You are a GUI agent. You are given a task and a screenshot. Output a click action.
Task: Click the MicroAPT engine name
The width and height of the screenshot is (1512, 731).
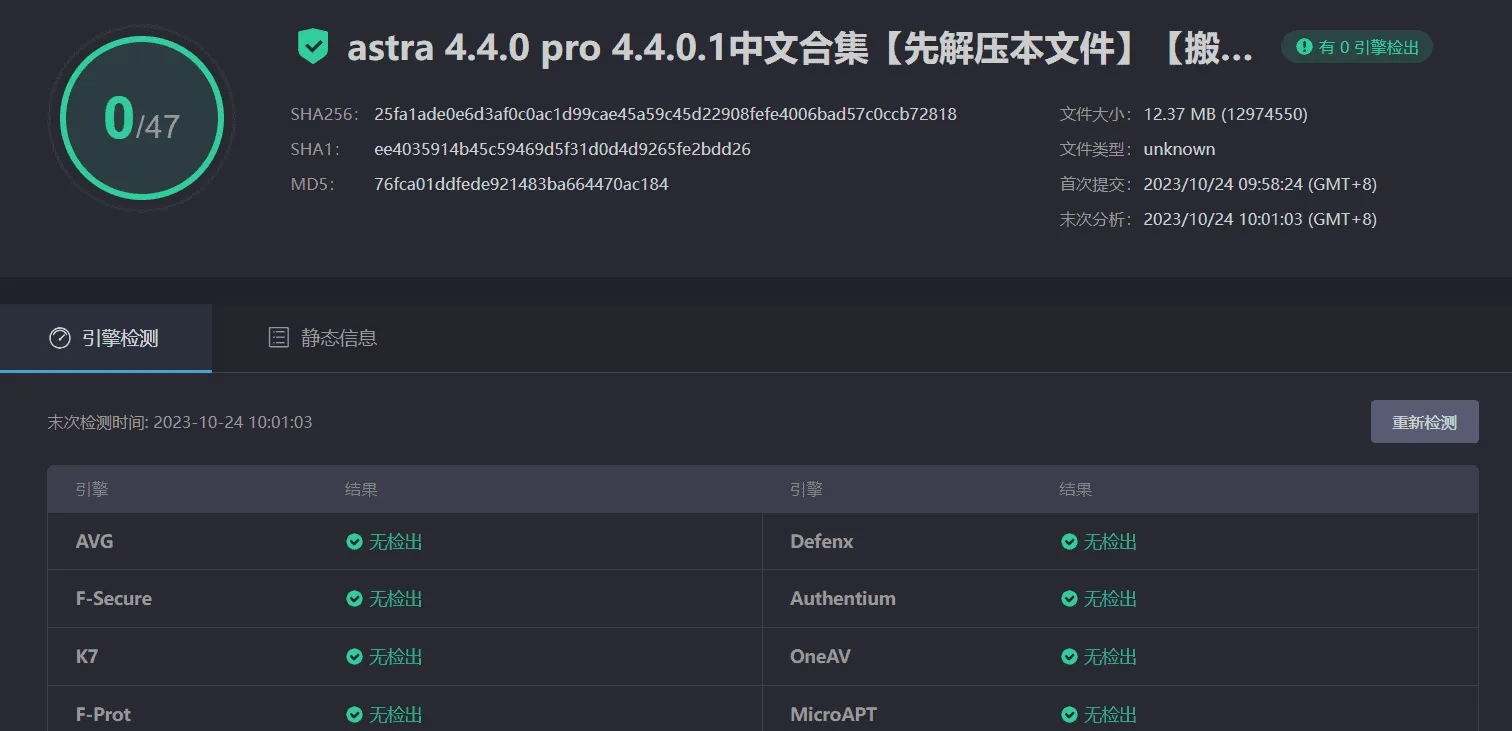pyautogui.click(x=833, y=715)
